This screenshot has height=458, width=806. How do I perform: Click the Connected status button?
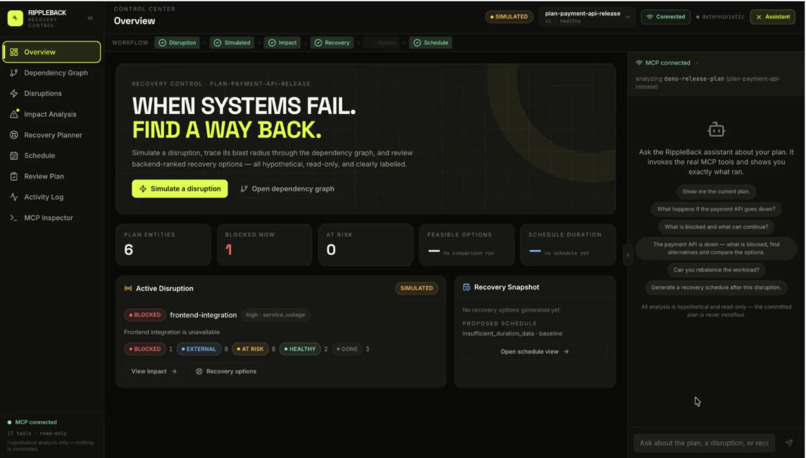pos(666,17)
